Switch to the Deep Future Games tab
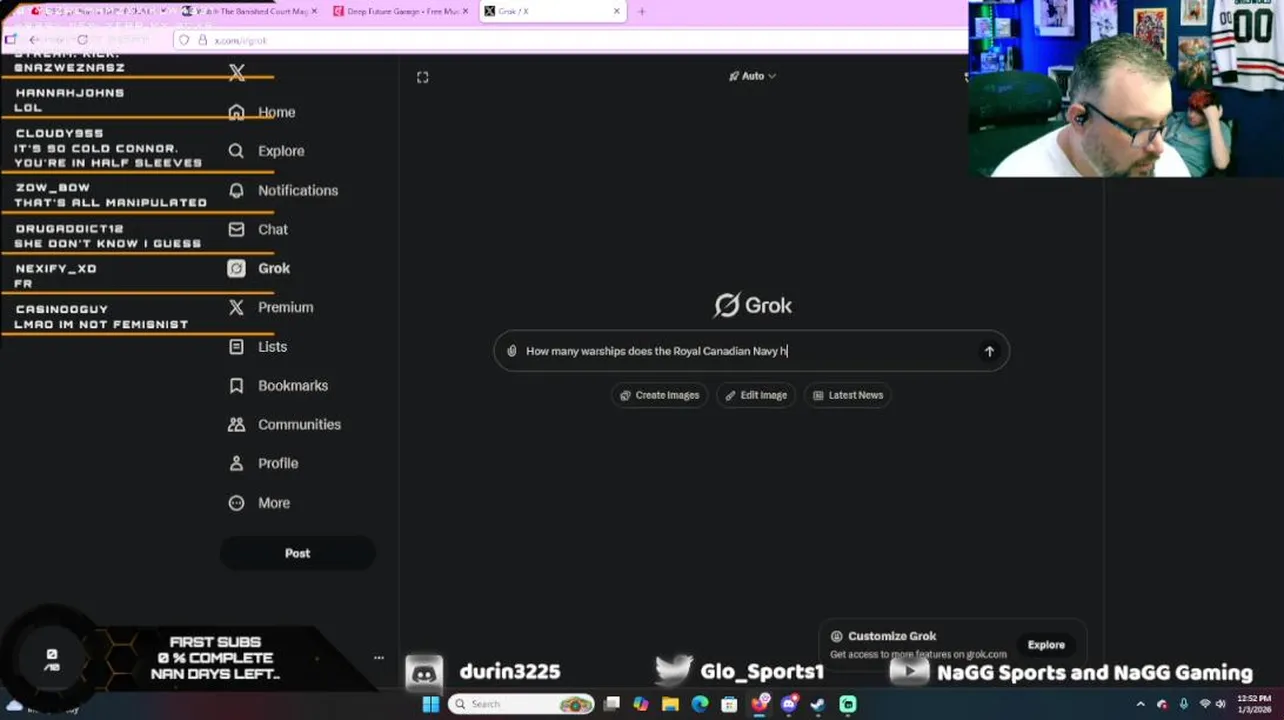This screenshot has height=720, width=1284. (400, 11)
